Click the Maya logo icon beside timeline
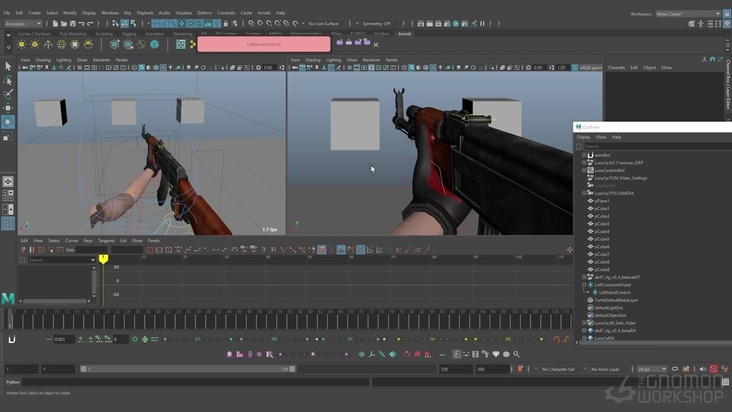The image size is (732, 412). click(8, 299)
